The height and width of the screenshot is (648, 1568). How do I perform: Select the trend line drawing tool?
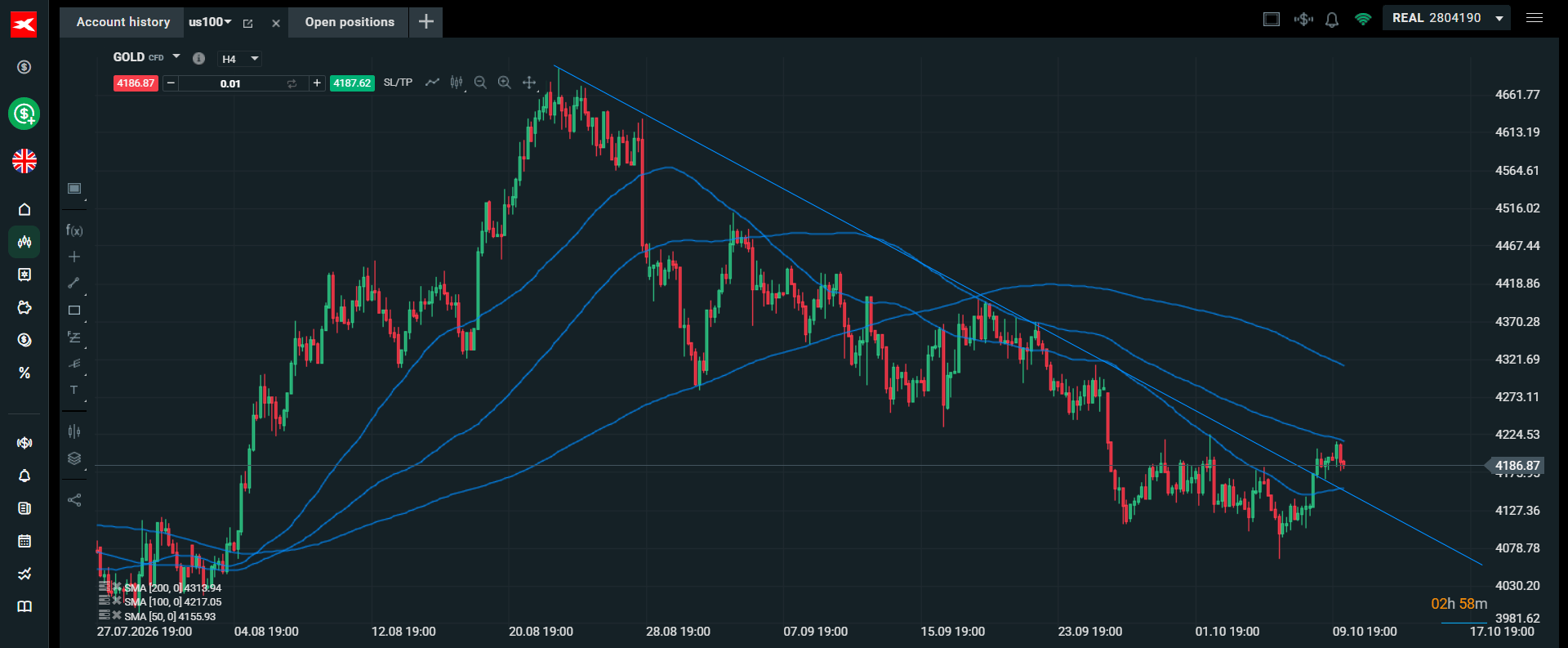pyautogui.click(x=74, y=283)
